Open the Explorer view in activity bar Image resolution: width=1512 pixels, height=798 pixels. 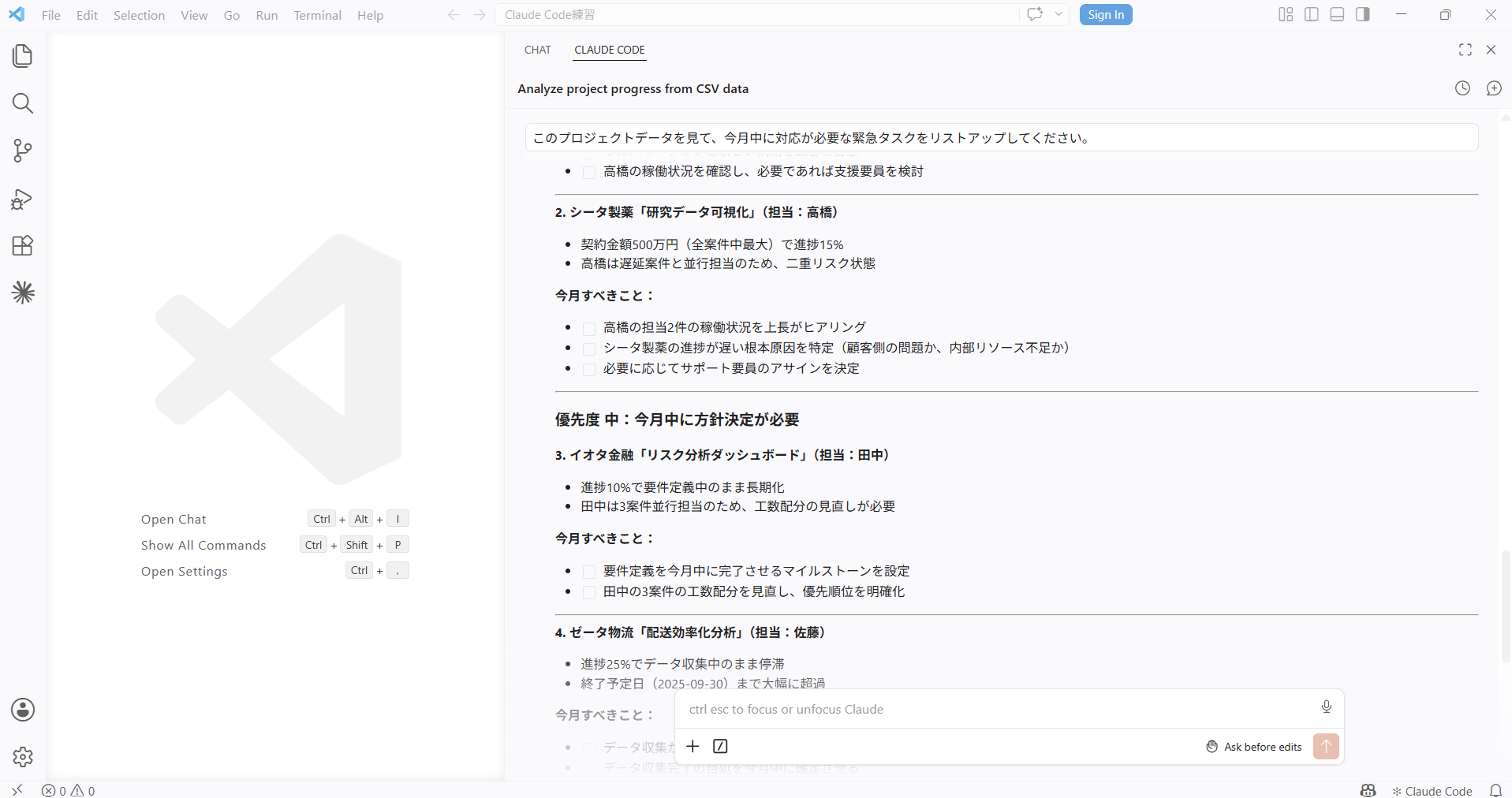23,56
